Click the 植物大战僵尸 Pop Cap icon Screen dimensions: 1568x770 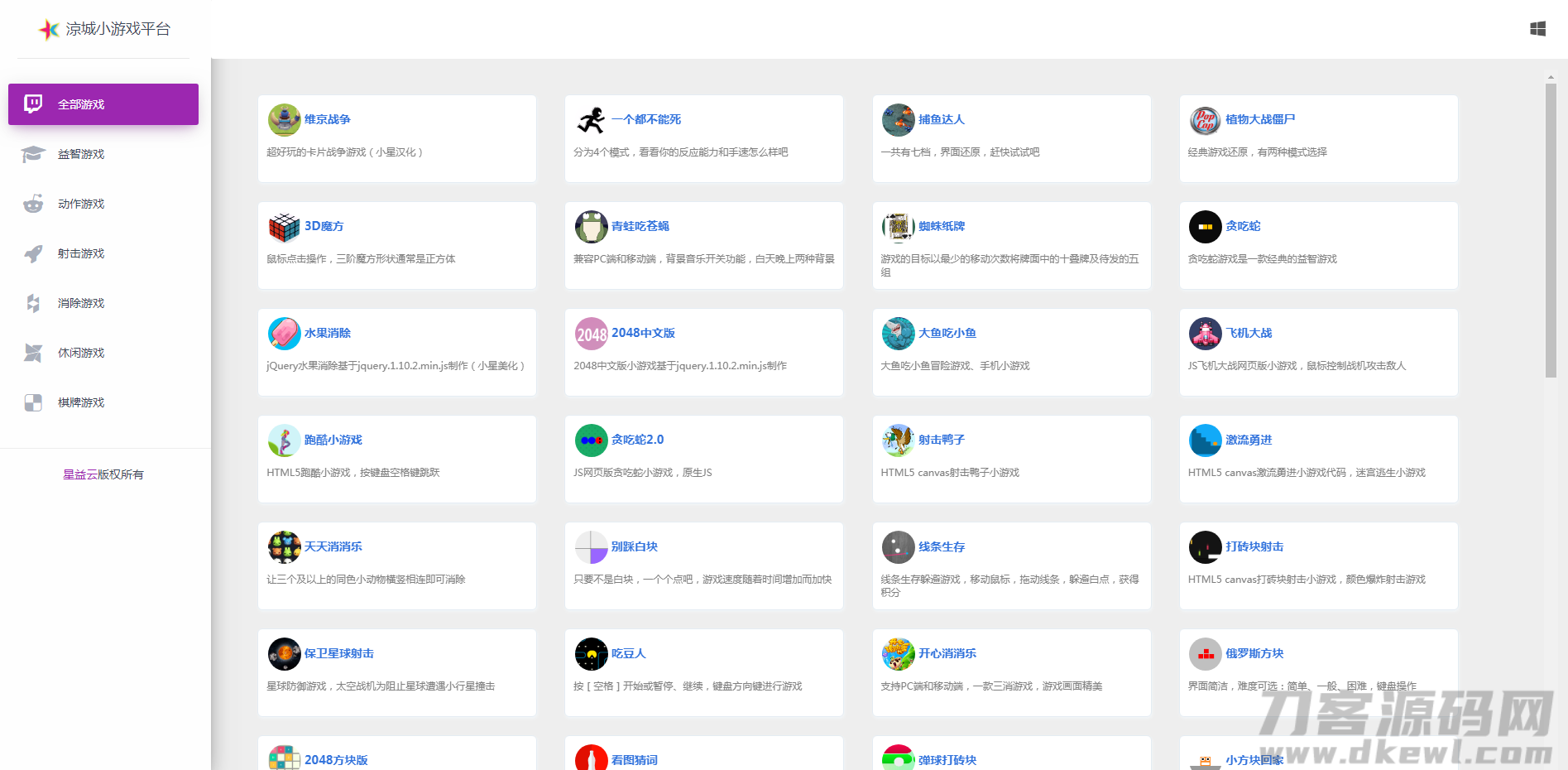click(x=1205, y=119)
